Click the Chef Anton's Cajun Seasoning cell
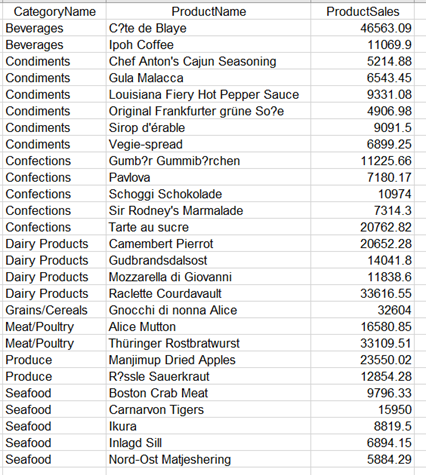 pyautogui.click(x=208, y=61)
